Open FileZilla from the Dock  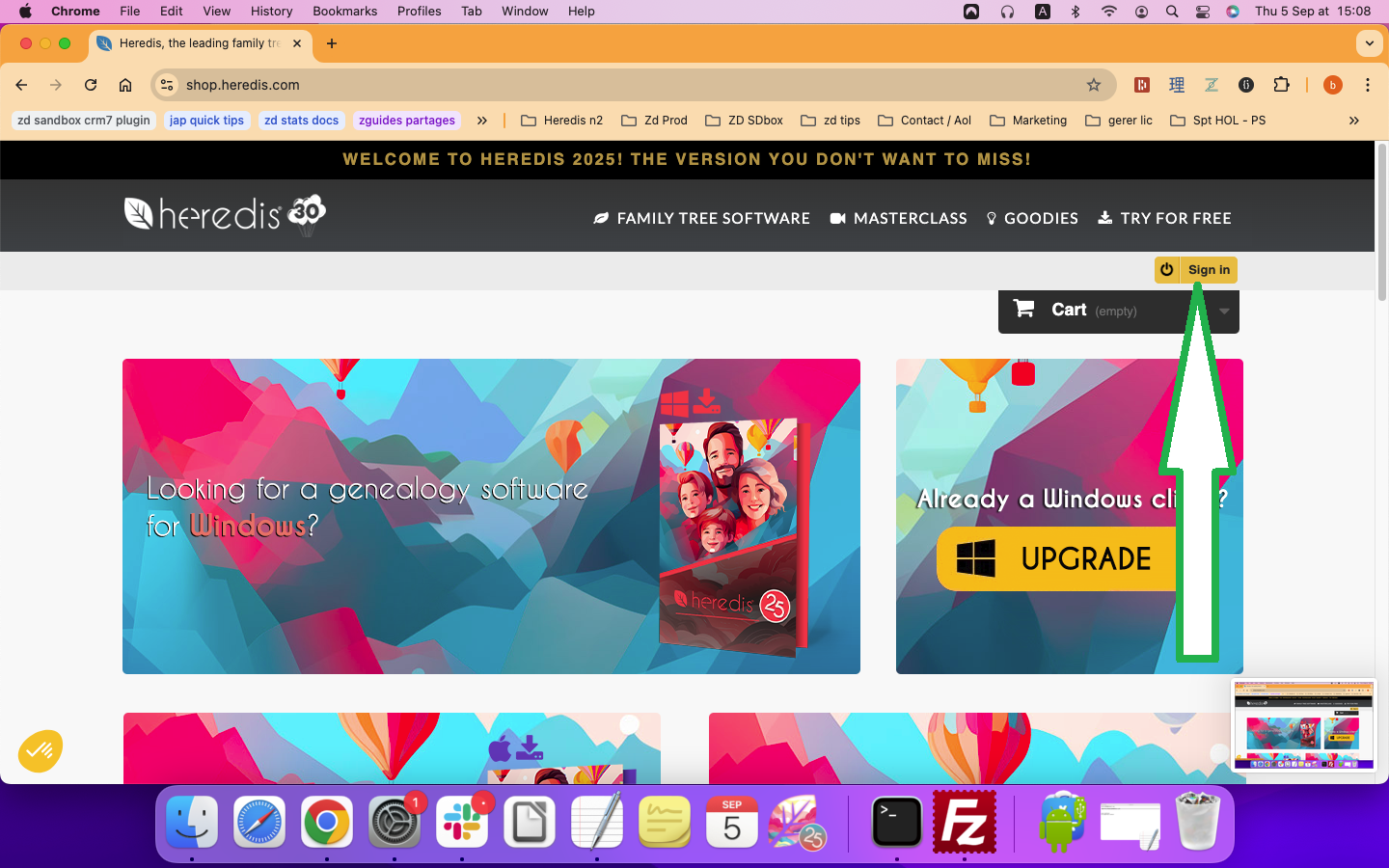[964, 823]
